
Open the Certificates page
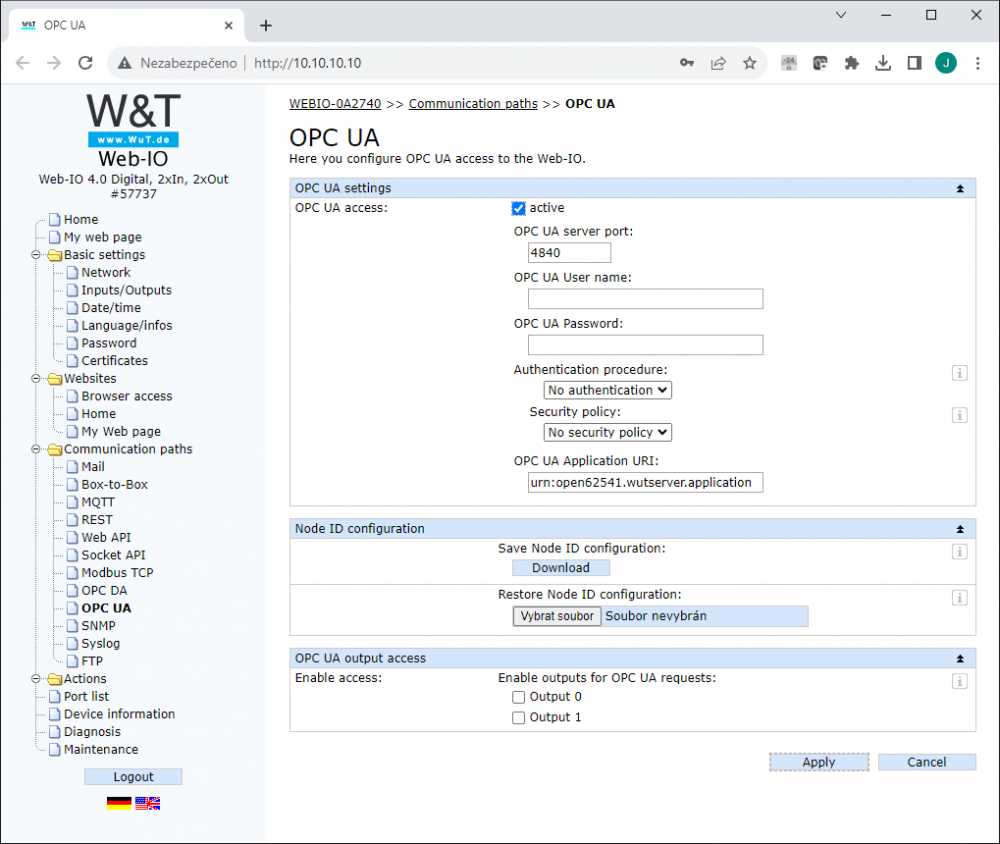[114, 360]
